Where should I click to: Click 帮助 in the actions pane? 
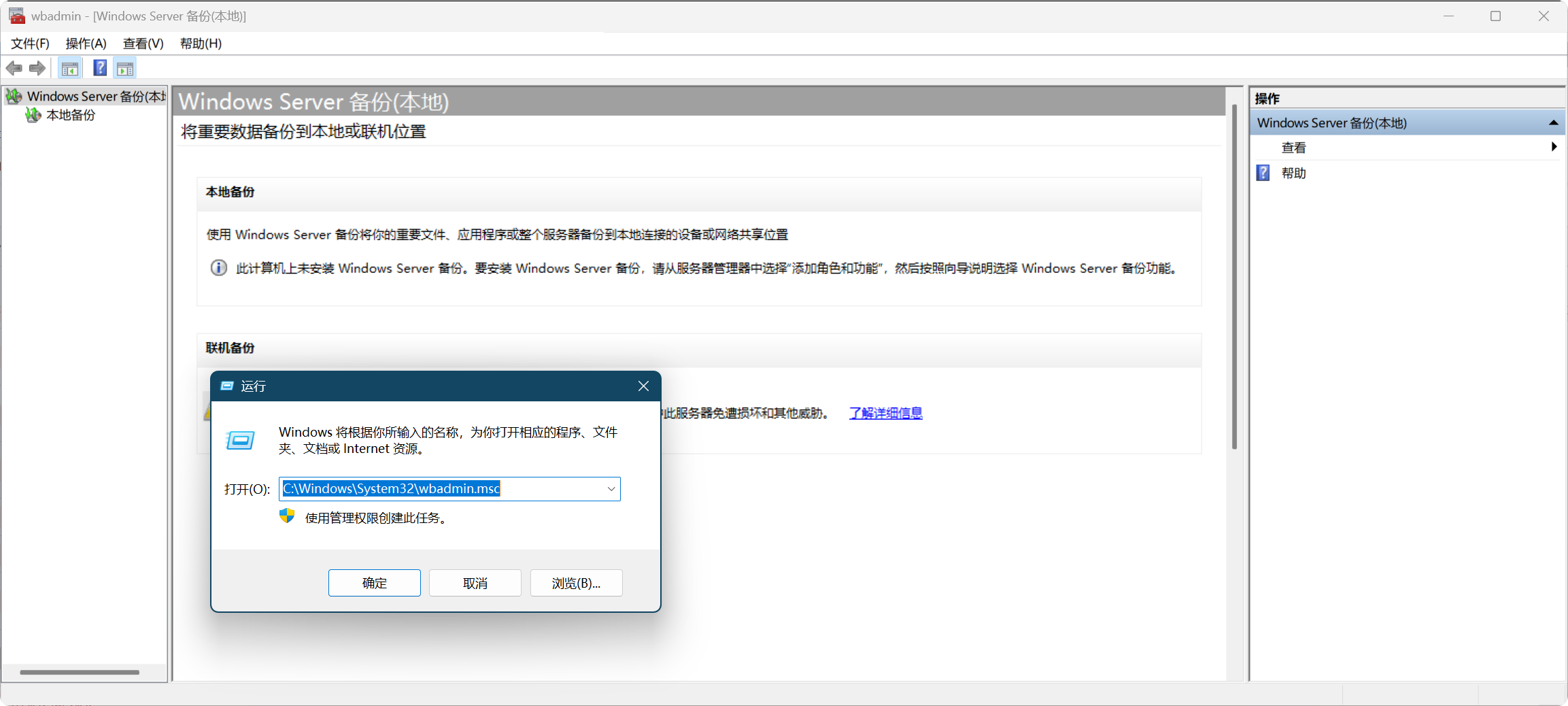(1294, 173)
